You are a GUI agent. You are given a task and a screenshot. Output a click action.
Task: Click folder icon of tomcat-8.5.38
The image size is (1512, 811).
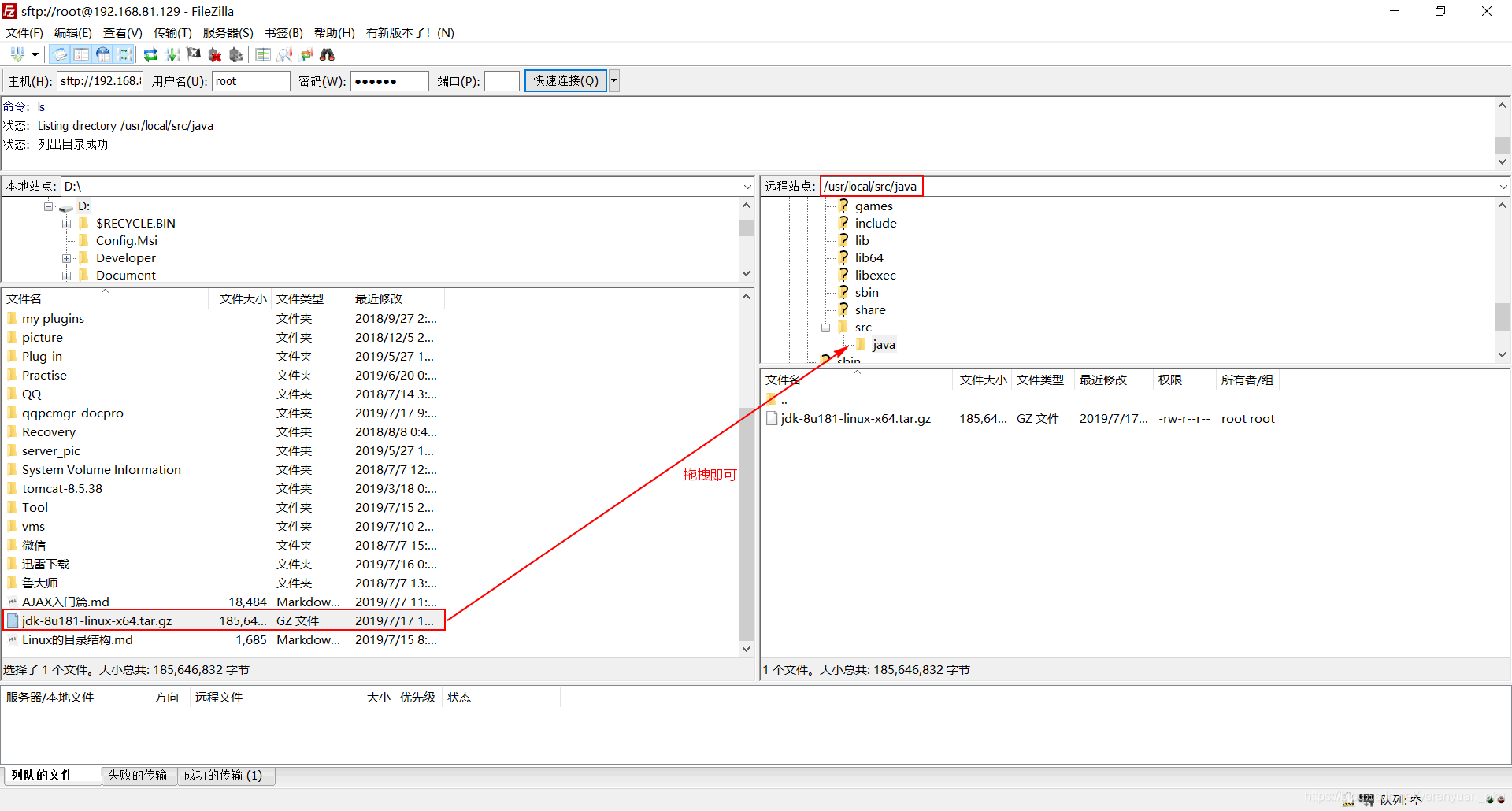tap(13, 488)
